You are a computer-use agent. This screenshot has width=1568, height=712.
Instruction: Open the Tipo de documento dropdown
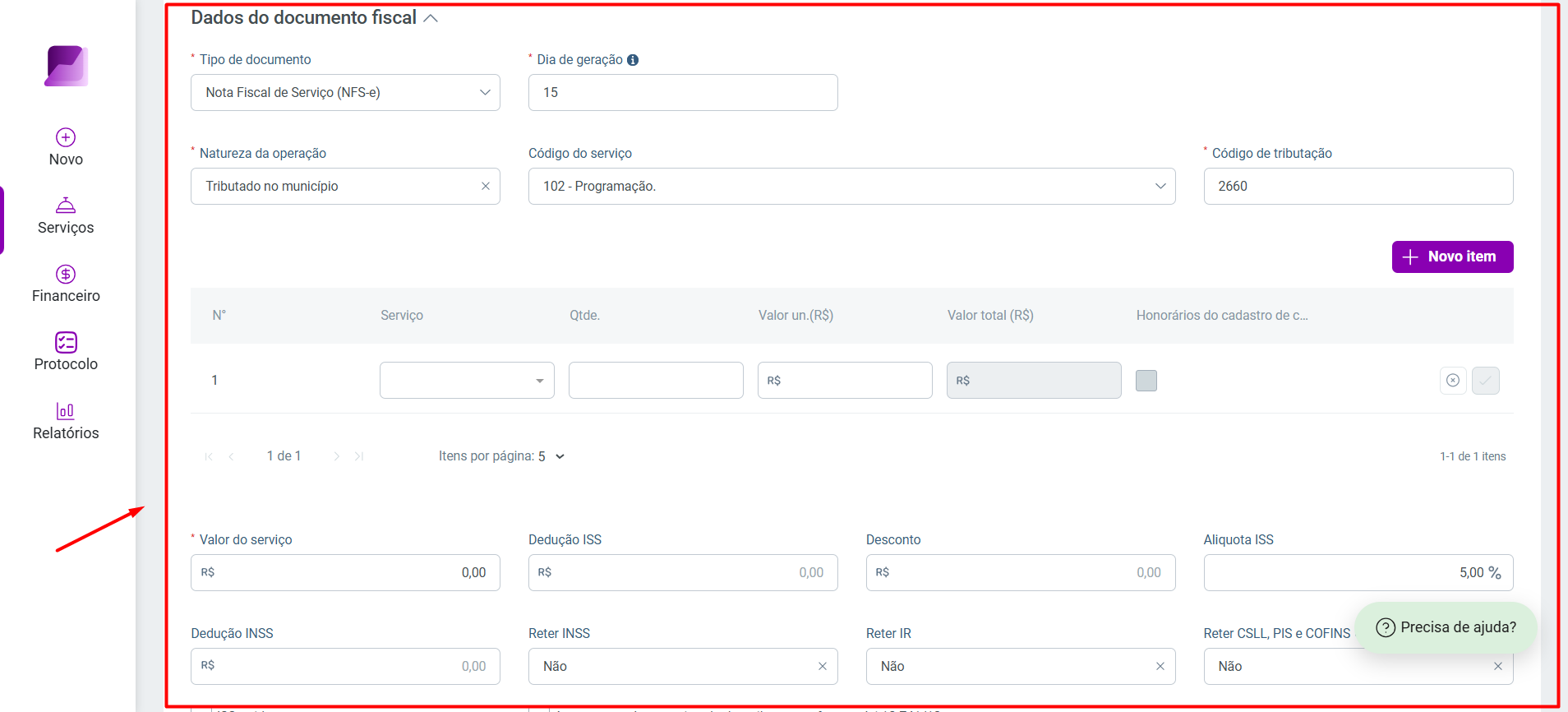345,93
